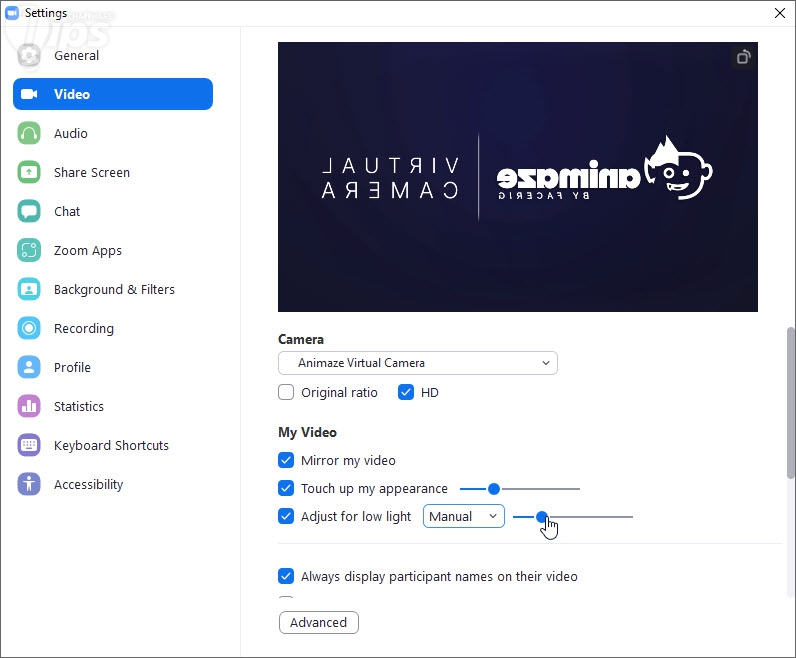This screenshot has width=796, height=658.
Task: Toggle Touch up my appearance checkbox
Action: tap(286, 488)
